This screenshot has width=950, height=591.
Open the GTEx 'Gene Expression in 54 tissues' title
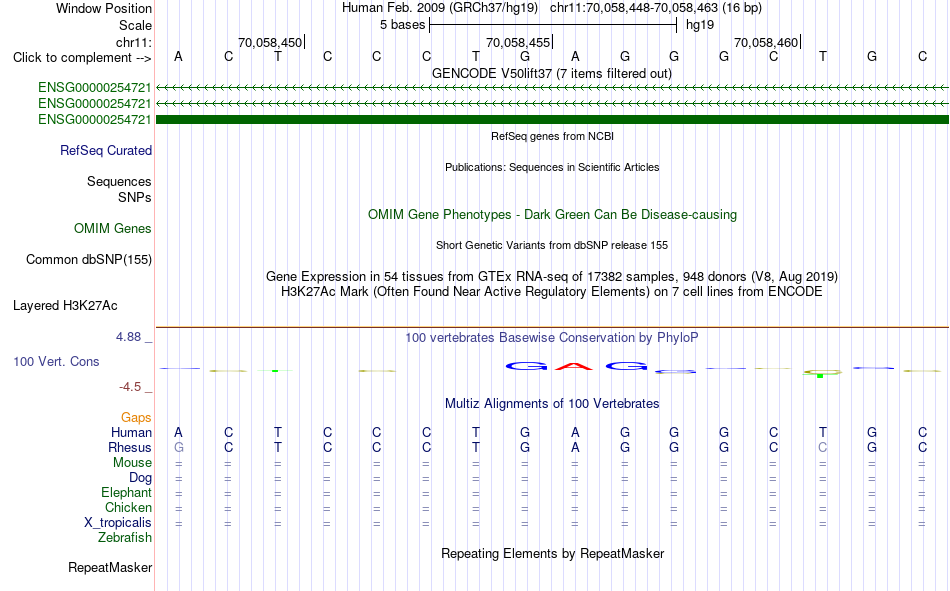pyautogui.click(x=552, y=276)
